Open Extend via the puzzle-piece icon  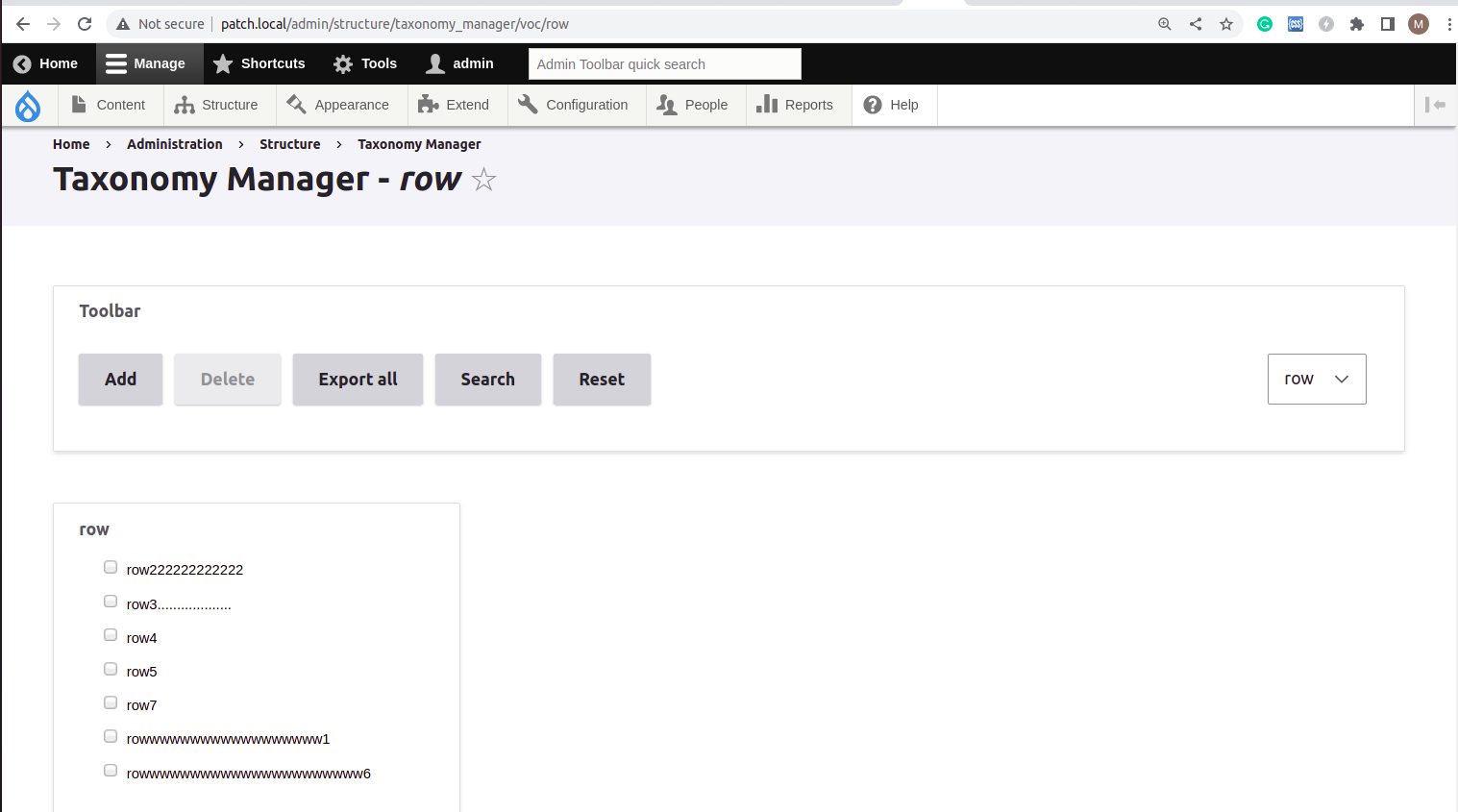click(x=427, y=104)
